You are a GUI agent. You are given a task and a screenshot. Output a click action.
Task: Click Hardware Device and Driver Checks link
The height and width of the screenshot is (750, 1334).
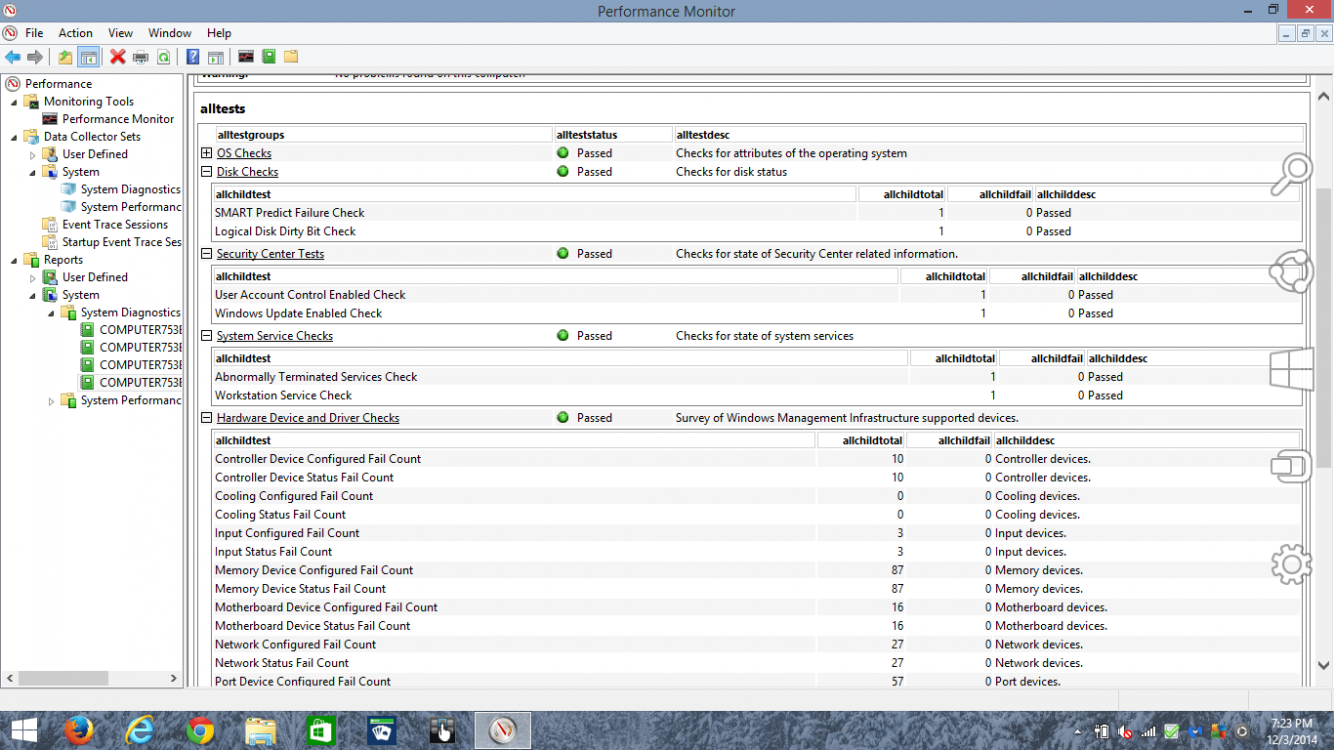[x=308, y=418]
